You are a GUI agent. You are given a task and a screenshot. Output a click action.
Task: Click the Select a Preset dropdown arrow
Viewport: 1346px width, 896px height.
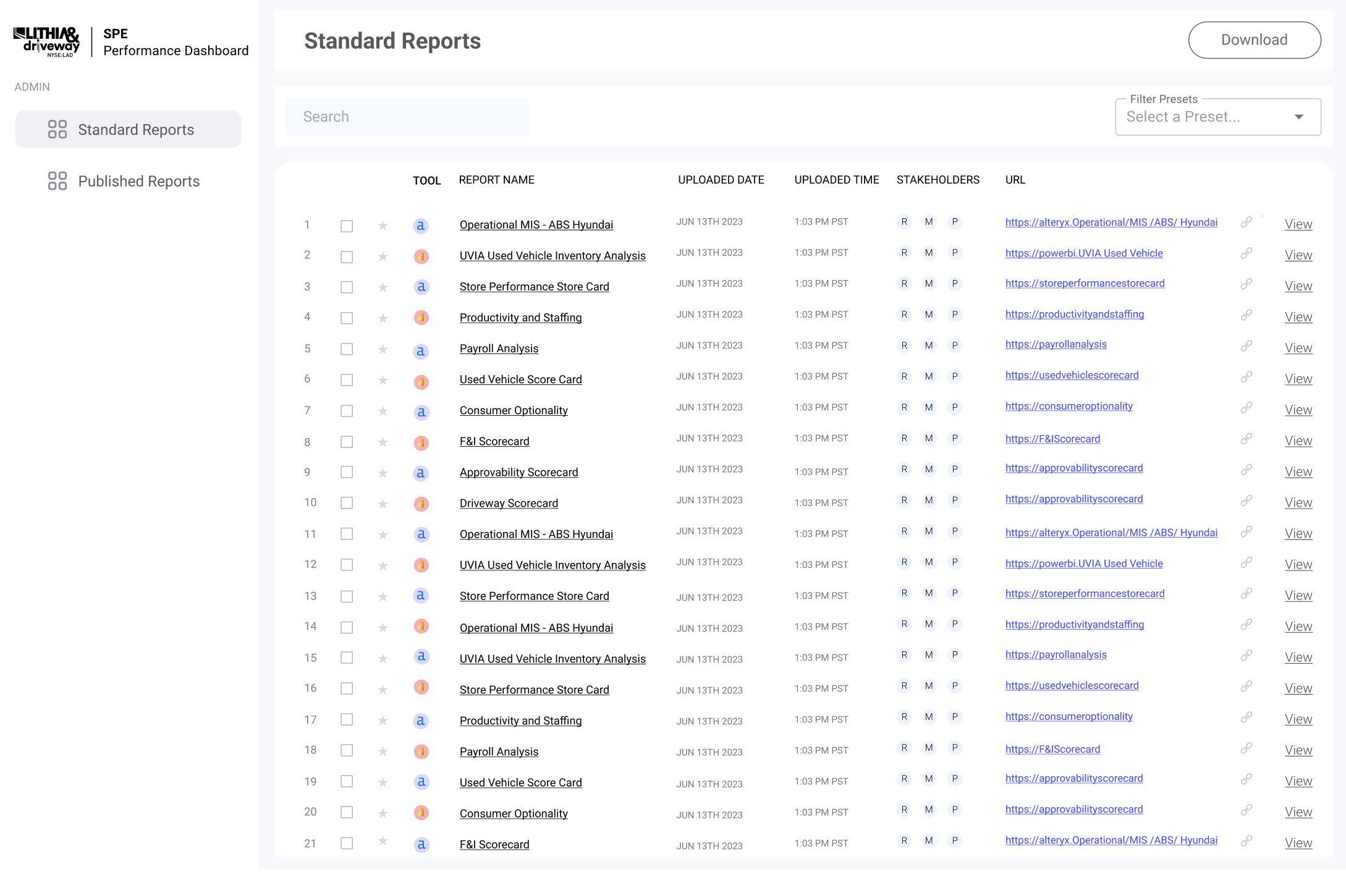1299,117
